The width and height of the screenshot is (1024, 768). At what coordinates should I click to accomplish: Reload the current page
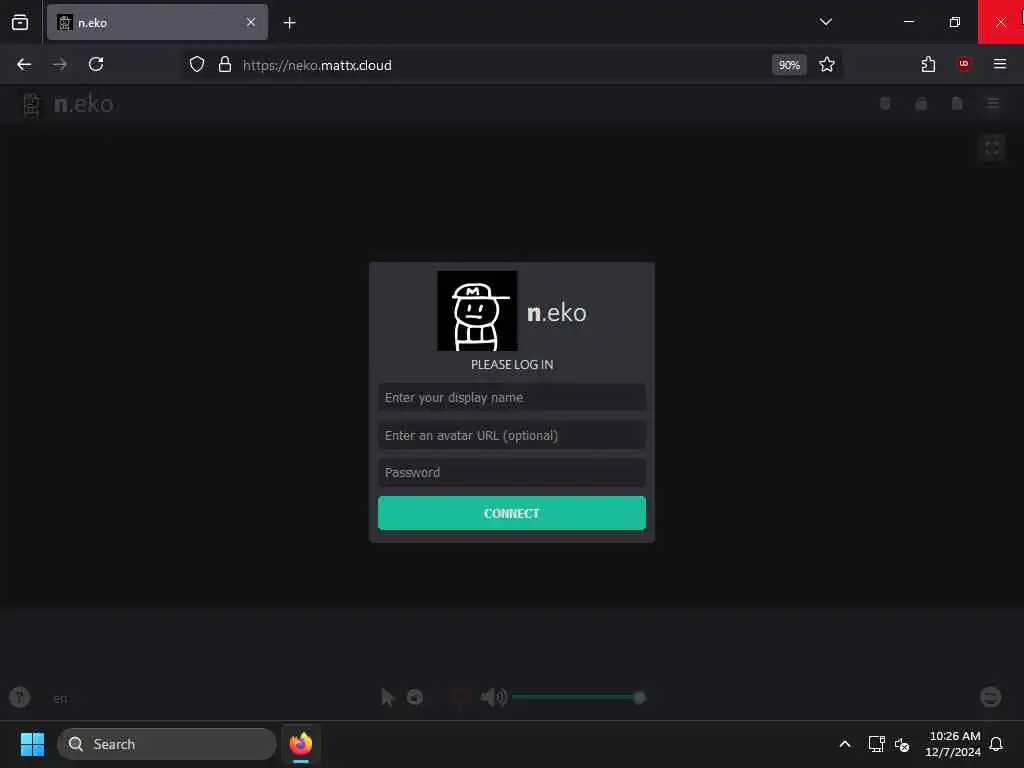tap(96, 65)
